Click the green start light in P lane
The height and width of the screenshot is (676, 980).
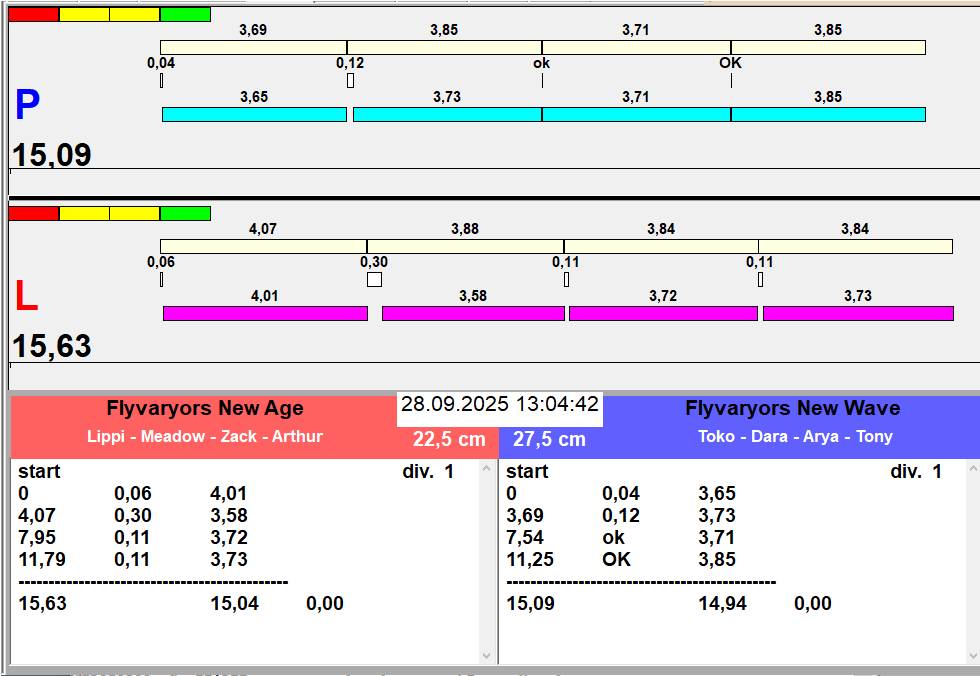tap(185, 14)
